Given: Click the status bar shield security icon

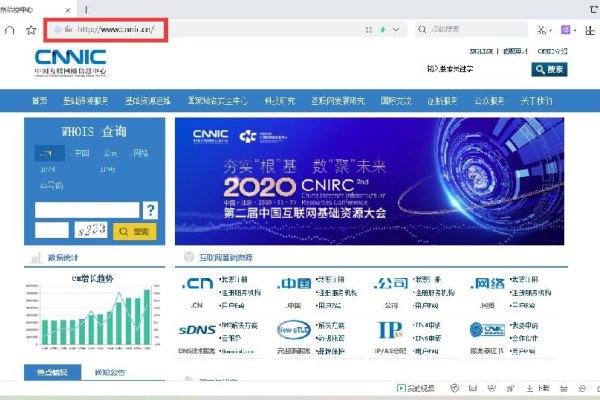Looking at the screenshot, I should click(454, 389).
